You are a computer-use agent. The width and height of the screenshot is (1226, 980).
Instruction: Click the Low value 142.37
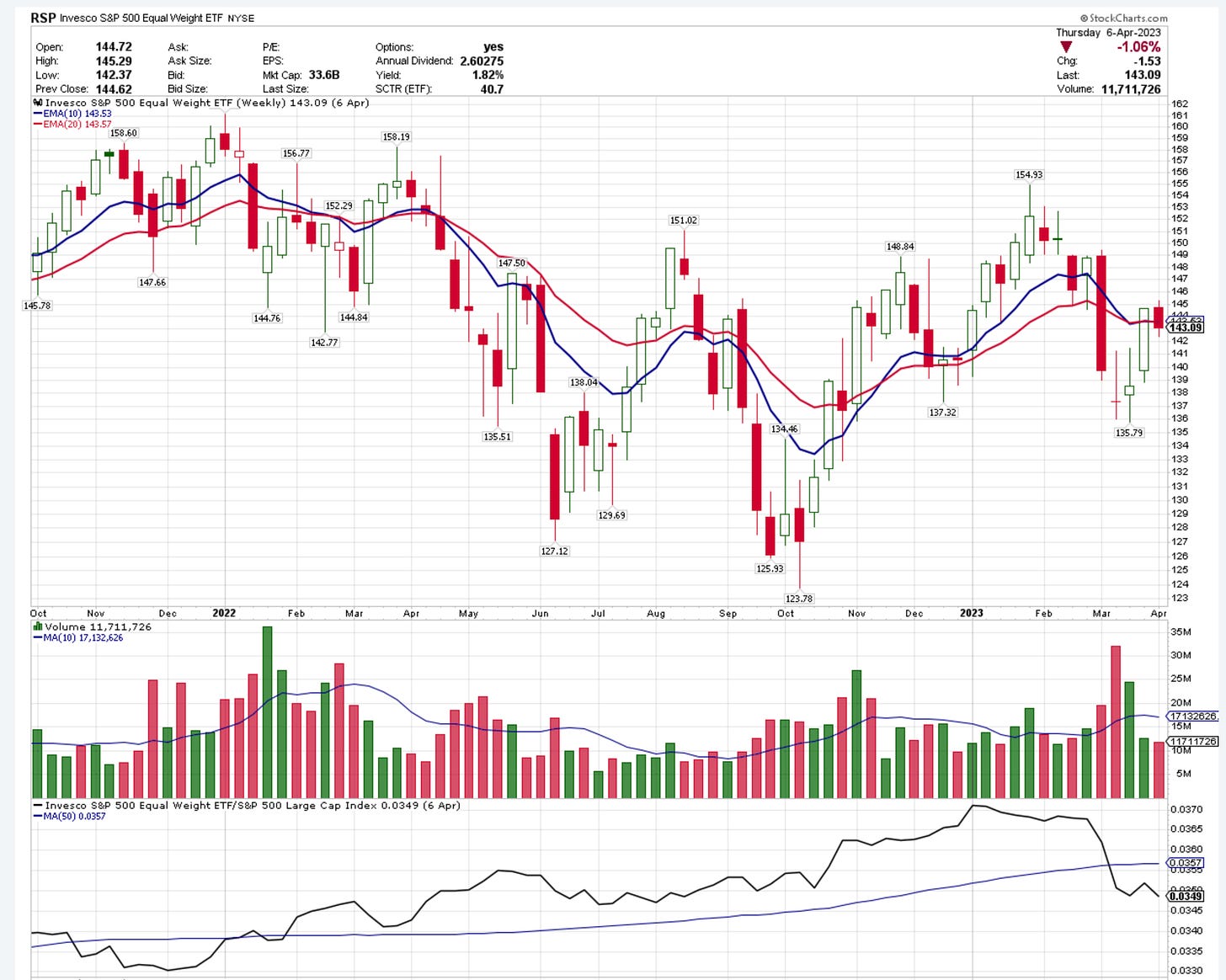pos(114,75)
